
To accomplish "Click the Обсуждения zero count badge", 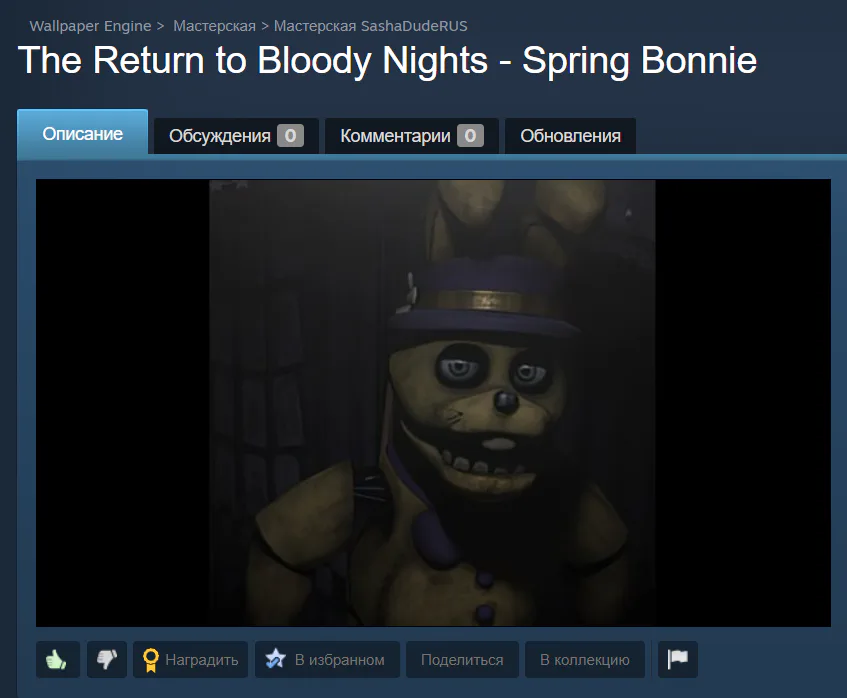I will (x=291, y=136).
